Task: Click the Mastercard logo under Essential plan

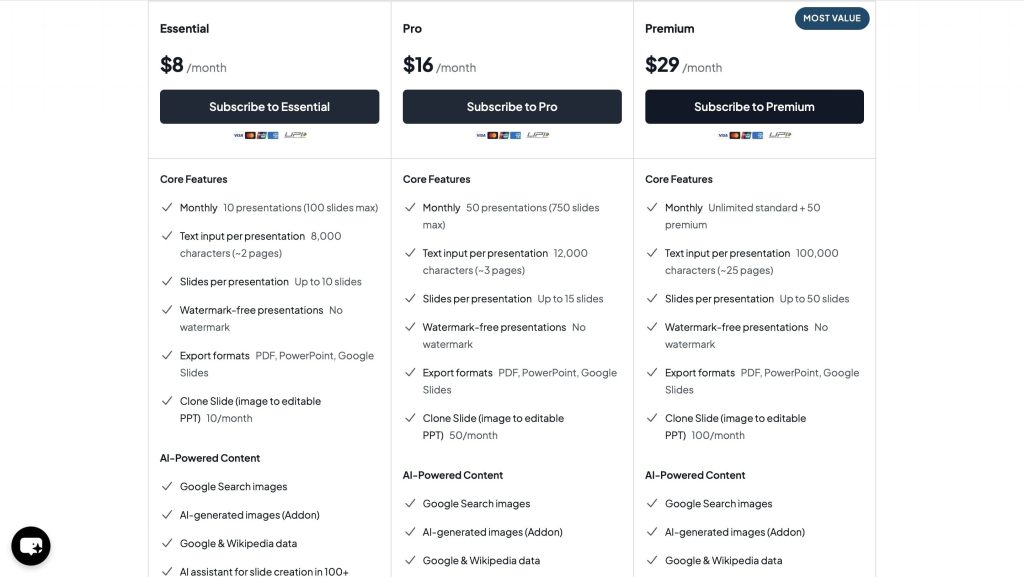Action: pos(250,135)
